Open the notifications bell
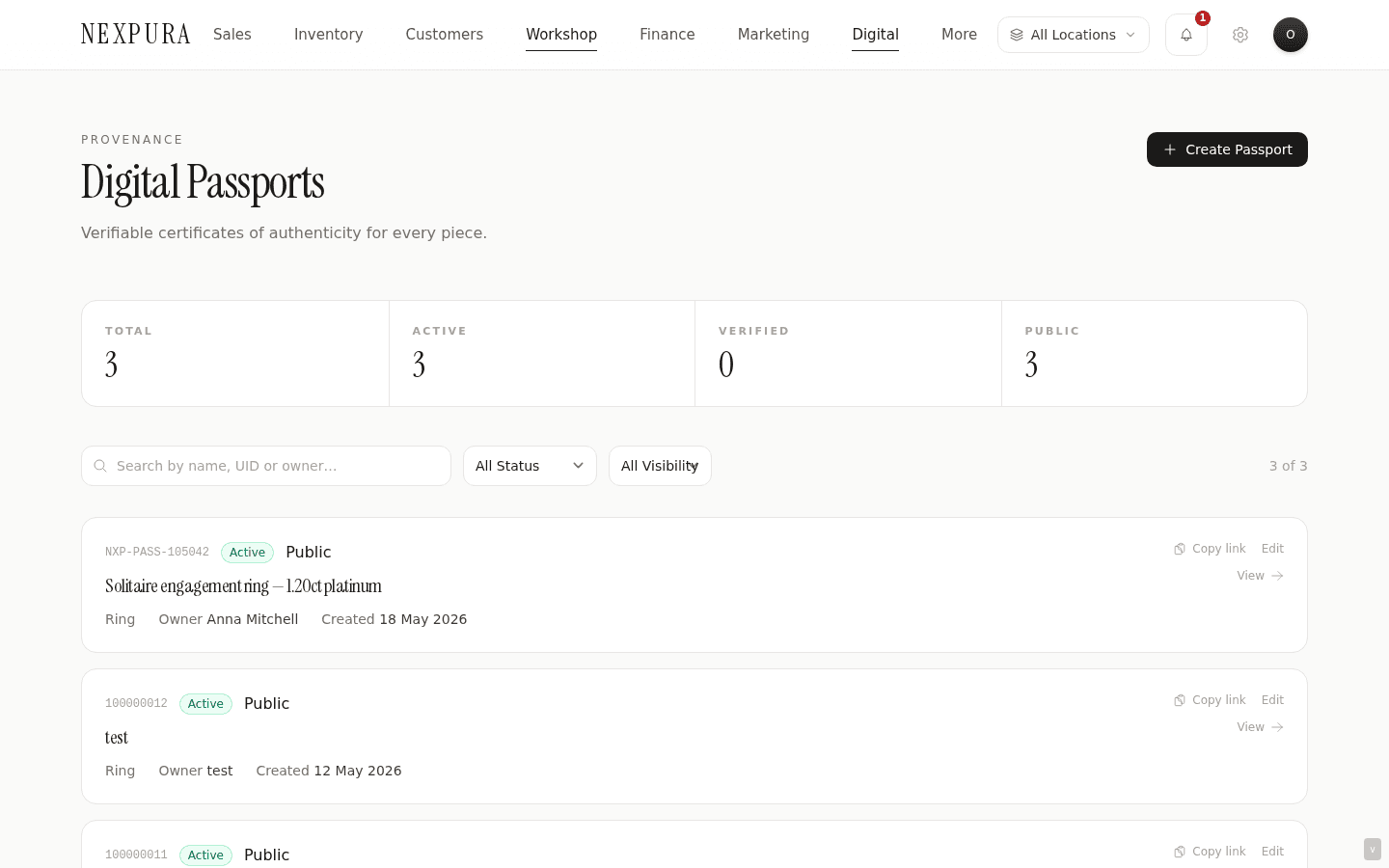 coord(1186,35)
